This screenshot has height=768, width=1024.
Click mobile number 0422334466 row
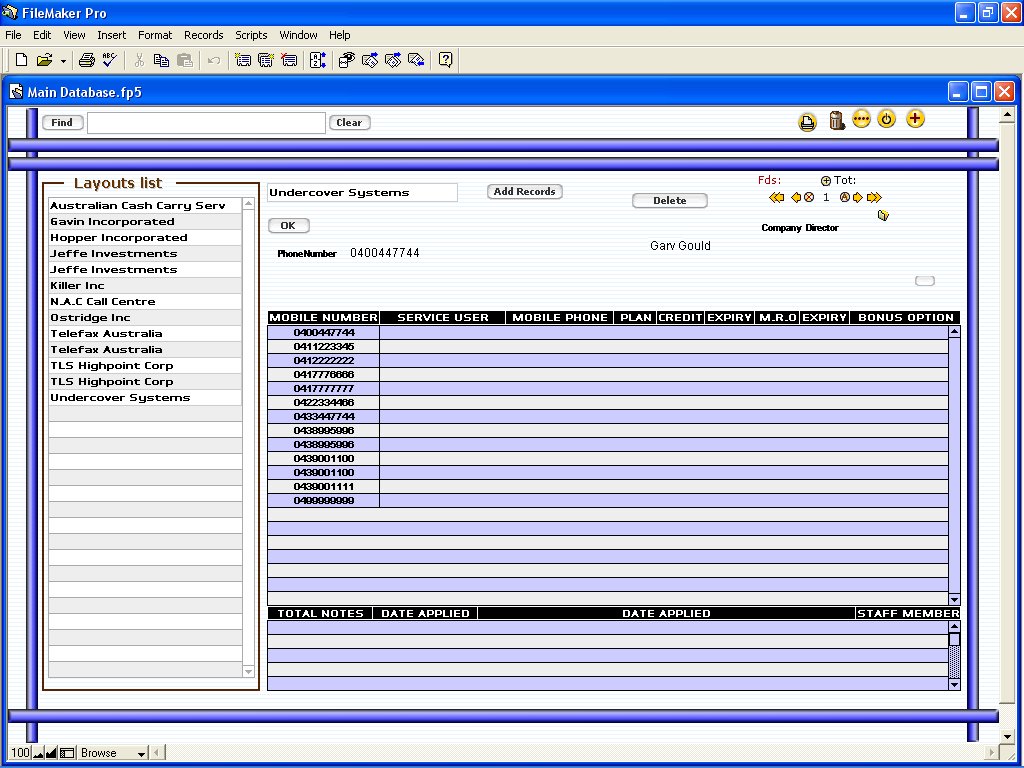pos(324,402)
